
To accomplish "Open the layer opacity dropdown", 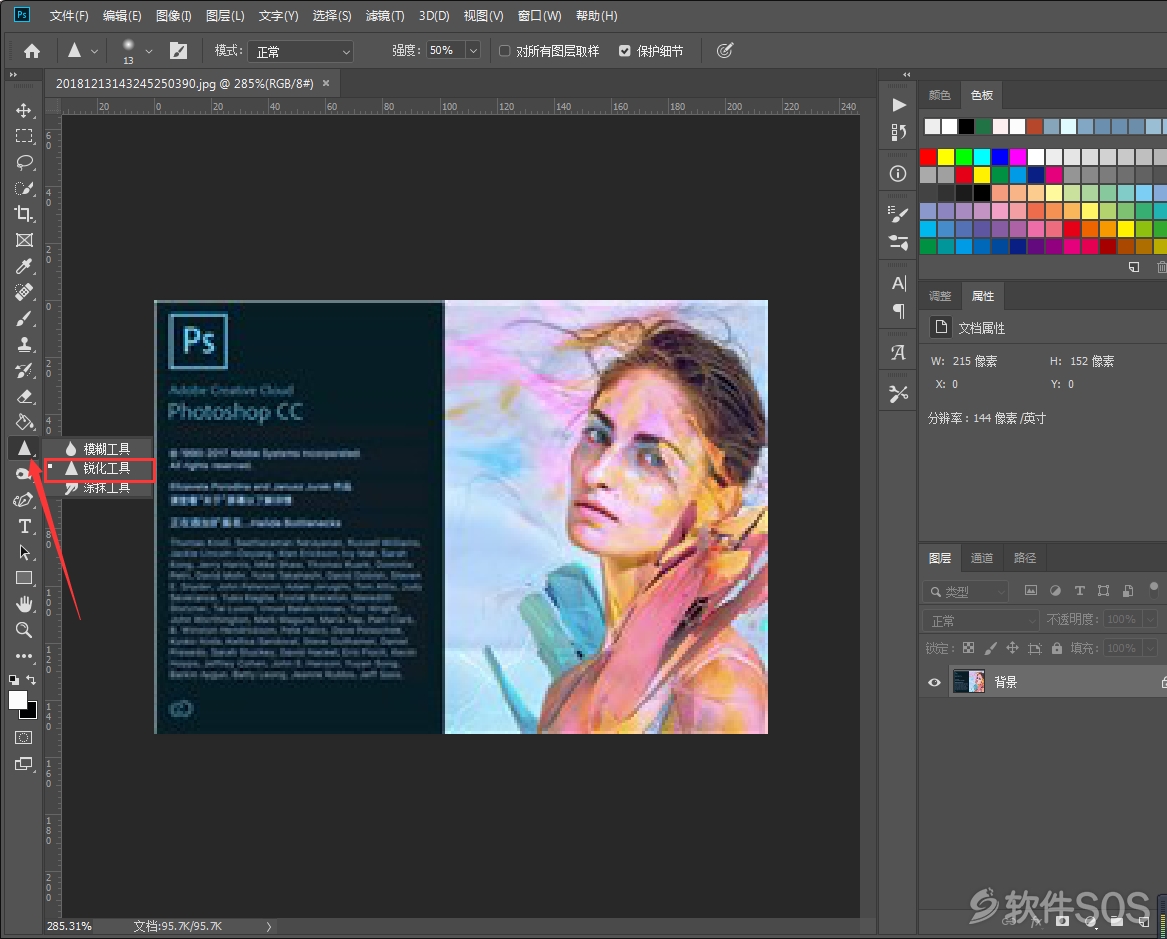I will (x=1150, y=619).
